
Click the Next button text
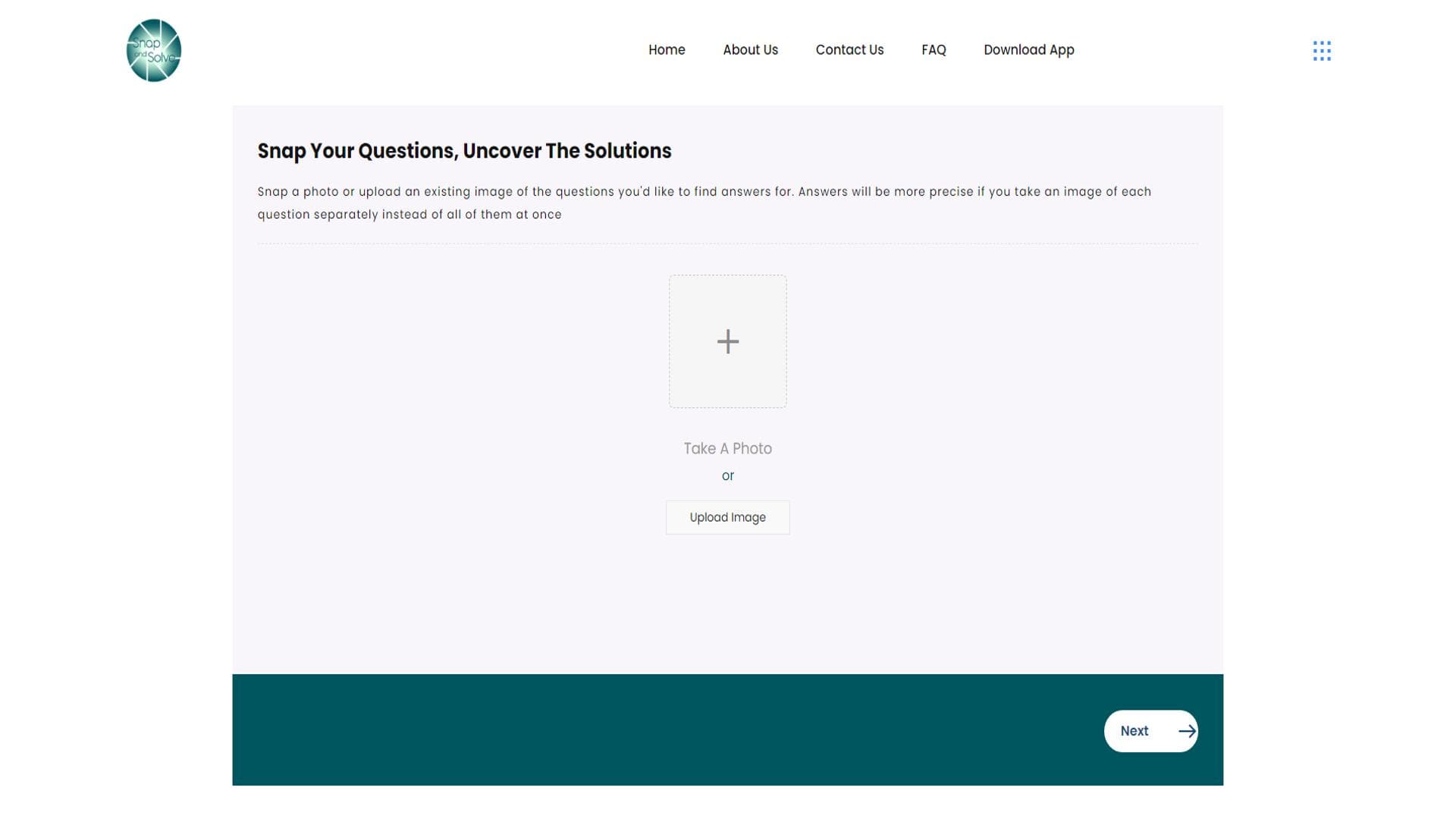pyautogui.click(x=1134, y=731)
